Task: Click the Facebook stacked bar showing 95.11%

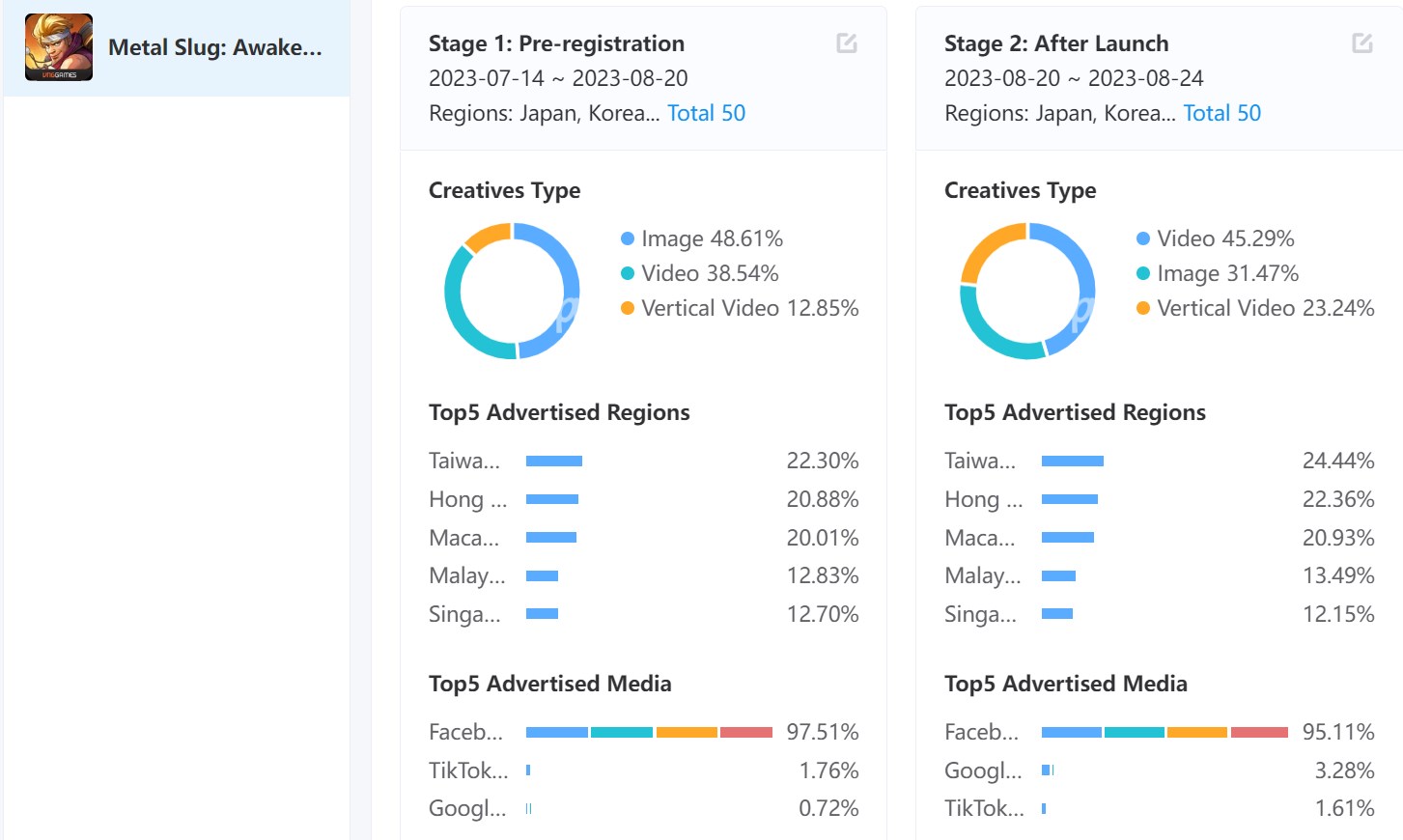Action: pos(1164,732)
